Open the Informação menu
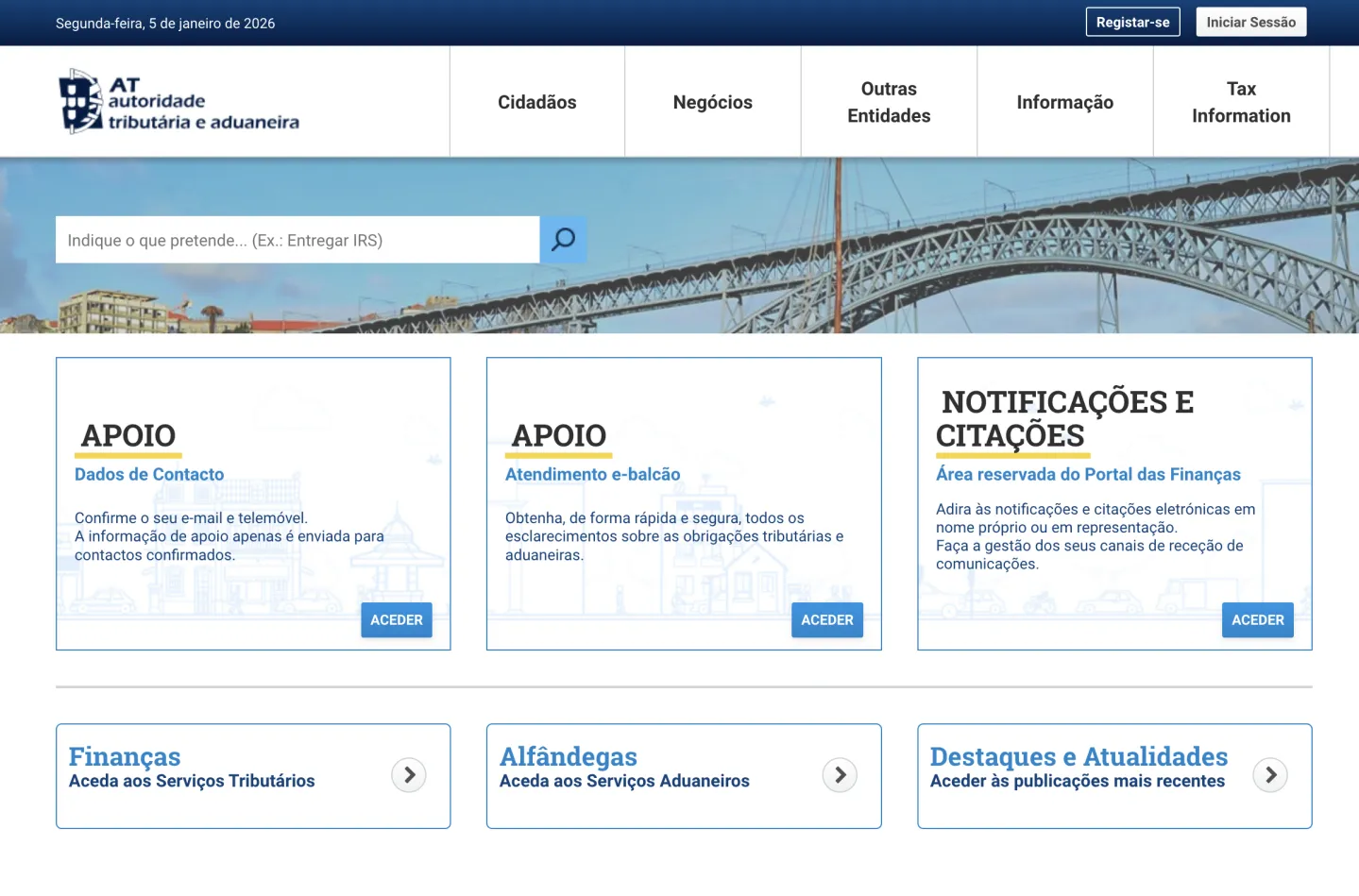 (1064, 101)
